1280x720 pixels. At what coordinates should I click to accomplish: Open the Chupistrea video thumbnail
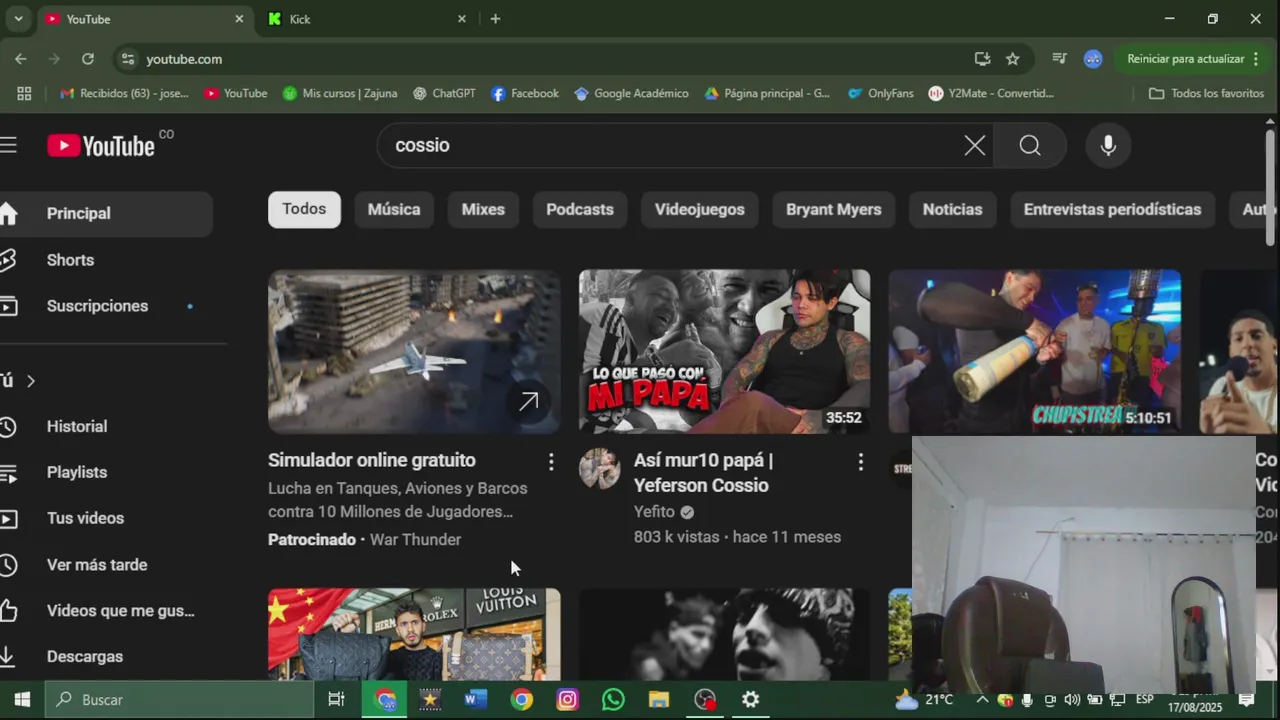click(1035, 351)
